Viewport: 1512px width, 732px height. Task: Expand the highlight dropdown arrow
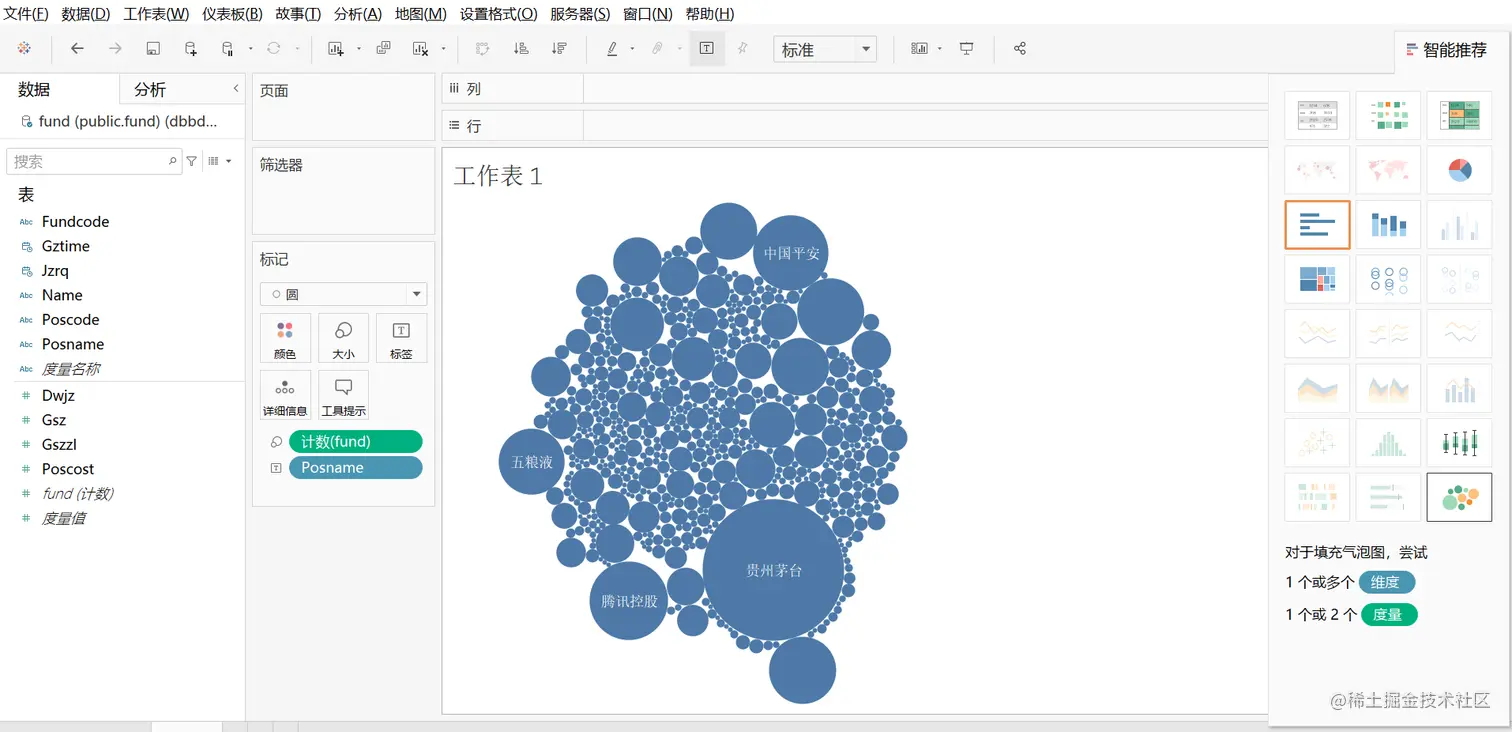point(632,49)
